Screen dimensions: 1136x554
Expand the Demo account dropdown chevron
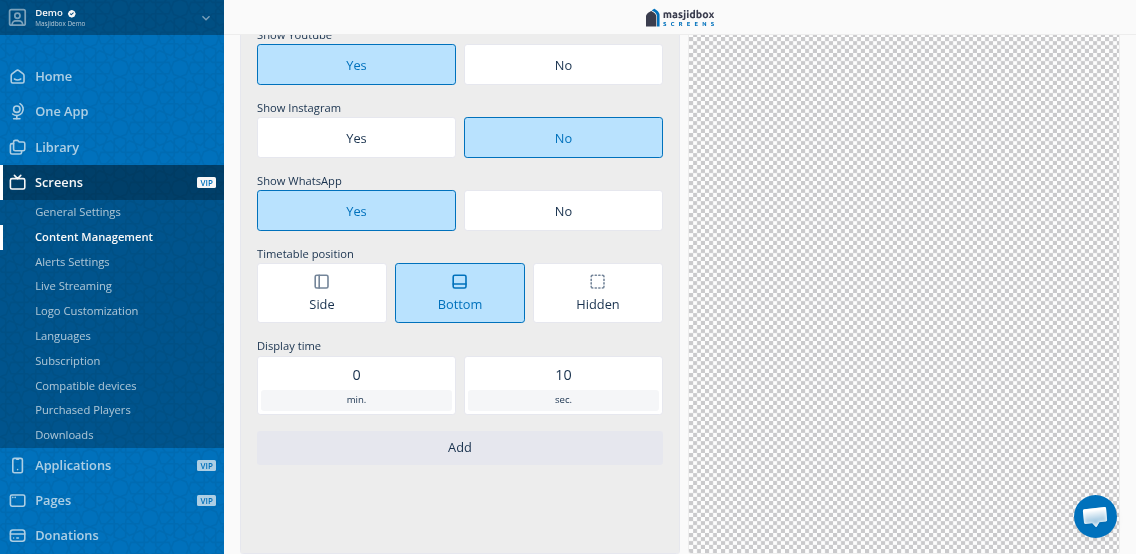point(205,17)
